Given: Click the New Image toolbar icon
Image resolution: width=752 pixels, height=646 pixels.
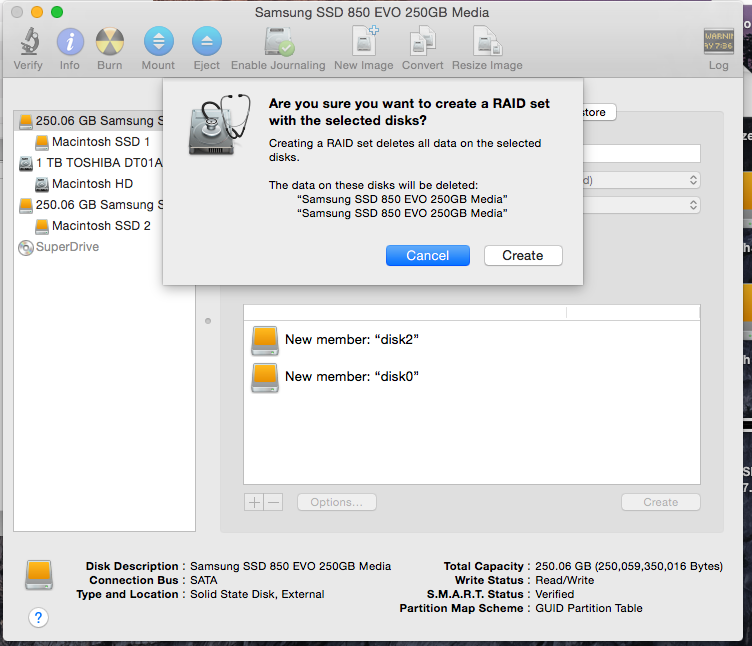Looking at the screenshot, I should click(x=364, y=41).
